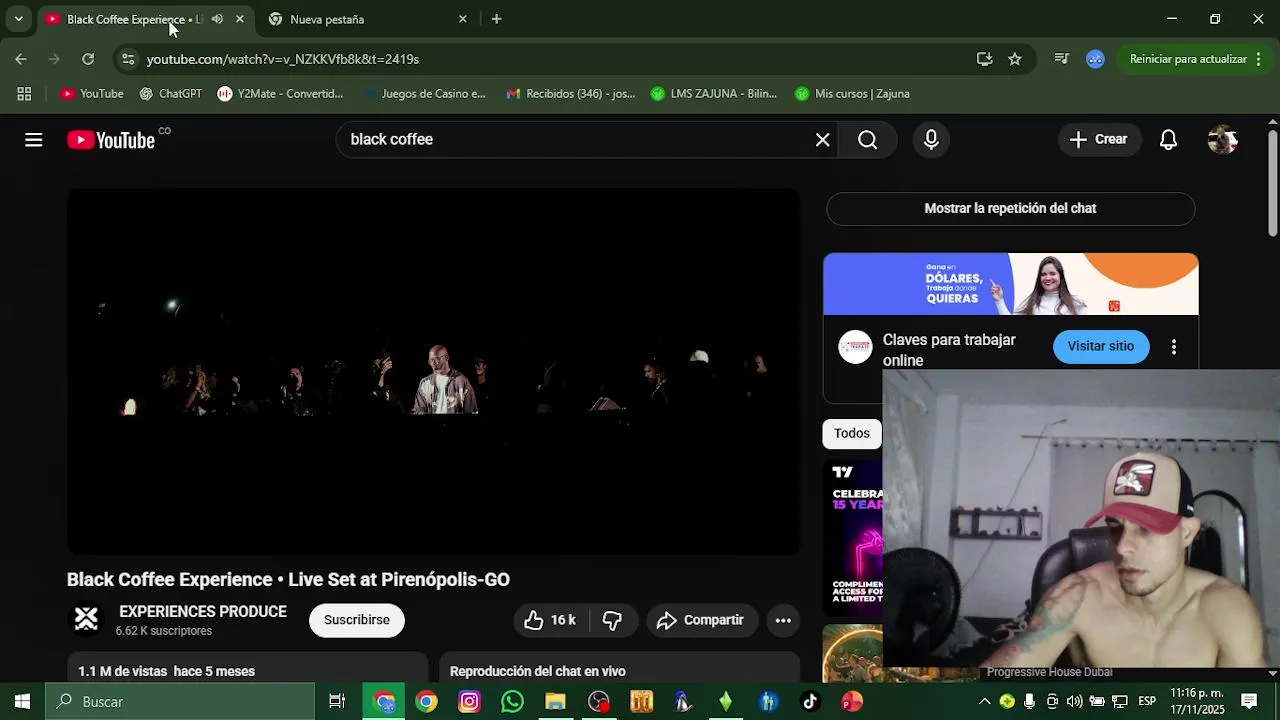Click the video player area

click(433, 372)
